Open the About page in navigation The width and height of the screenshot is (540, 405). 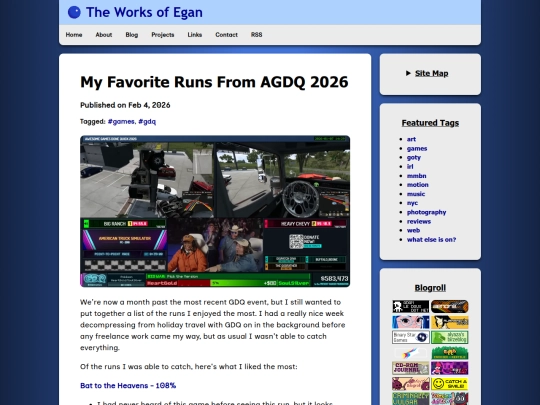104,35
